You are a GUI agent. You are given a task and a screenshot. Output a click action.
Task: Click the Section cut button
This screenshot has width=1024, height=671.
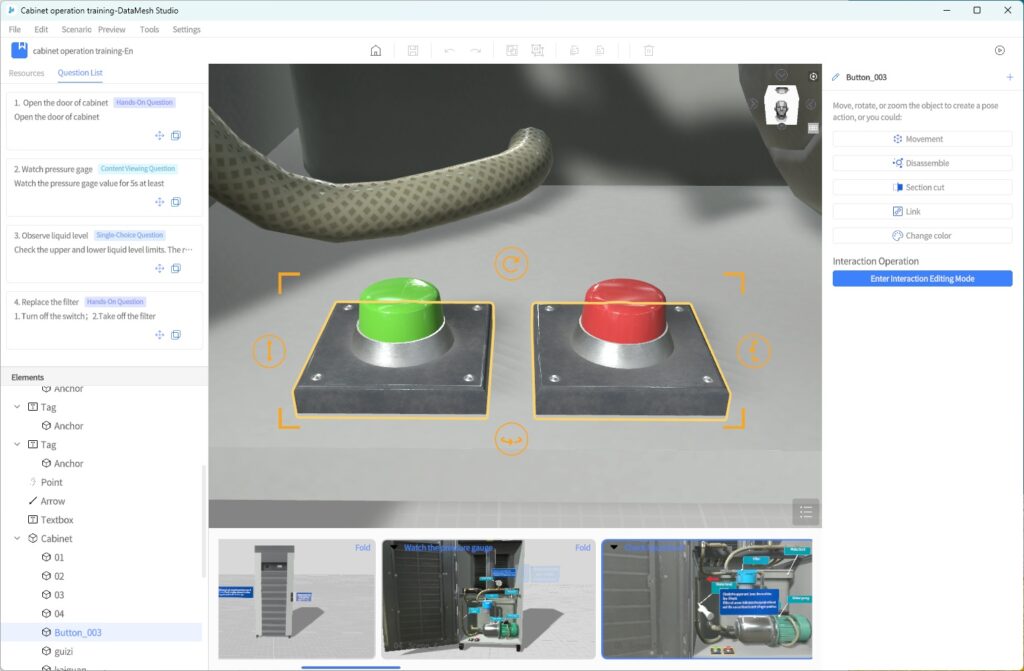pyautogui.click(x=922, y=187)
